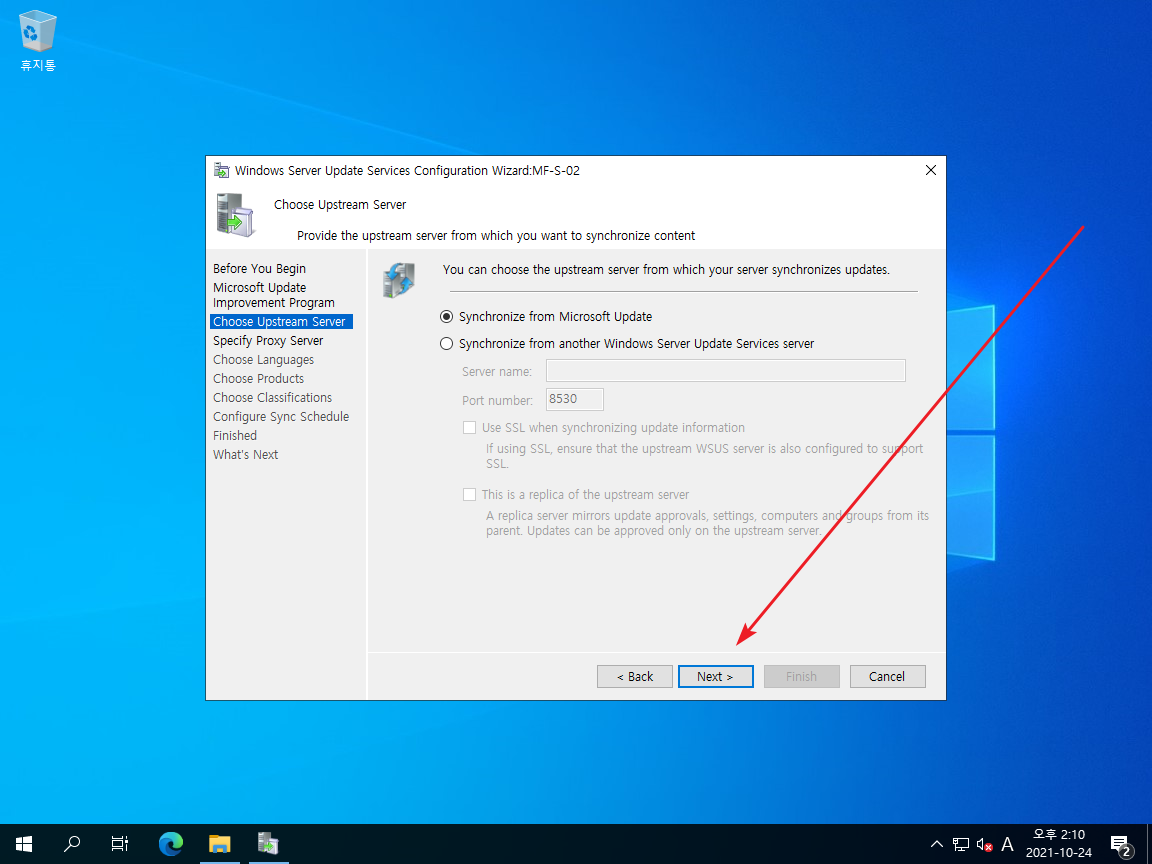Check This is a replica of upstream server
Screen dimensions: 1152x864
click(x=576, y=494)
